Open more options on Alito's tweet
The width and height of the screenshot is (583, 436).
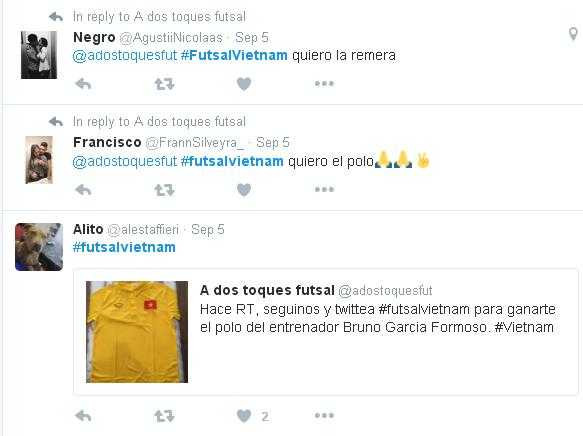coord(324,415)
